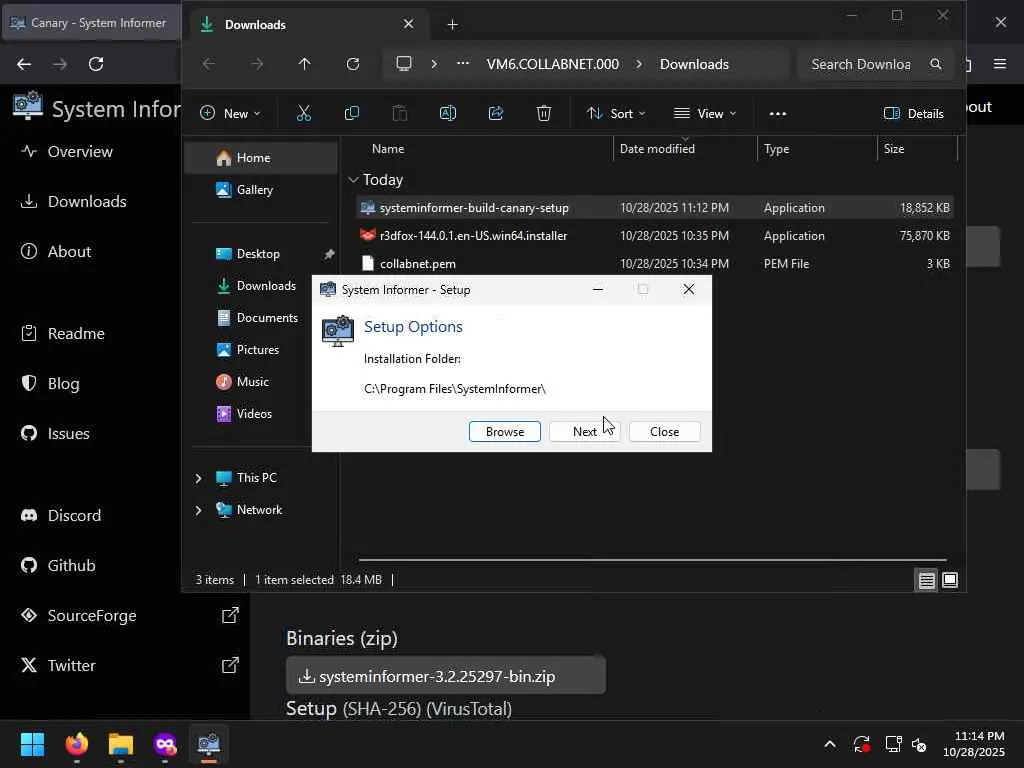Show hidden system tray icons
The image size is (1024, 768).
829,744
